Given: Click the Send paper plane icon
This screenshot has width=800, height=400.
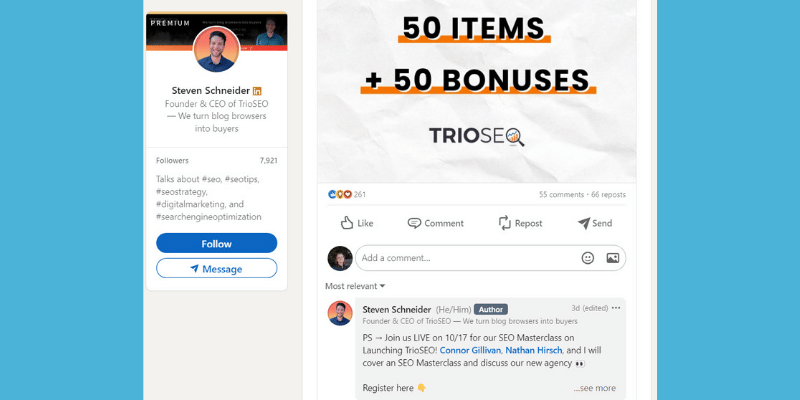Looking at the screenshot, I should (x=584, y=223).
